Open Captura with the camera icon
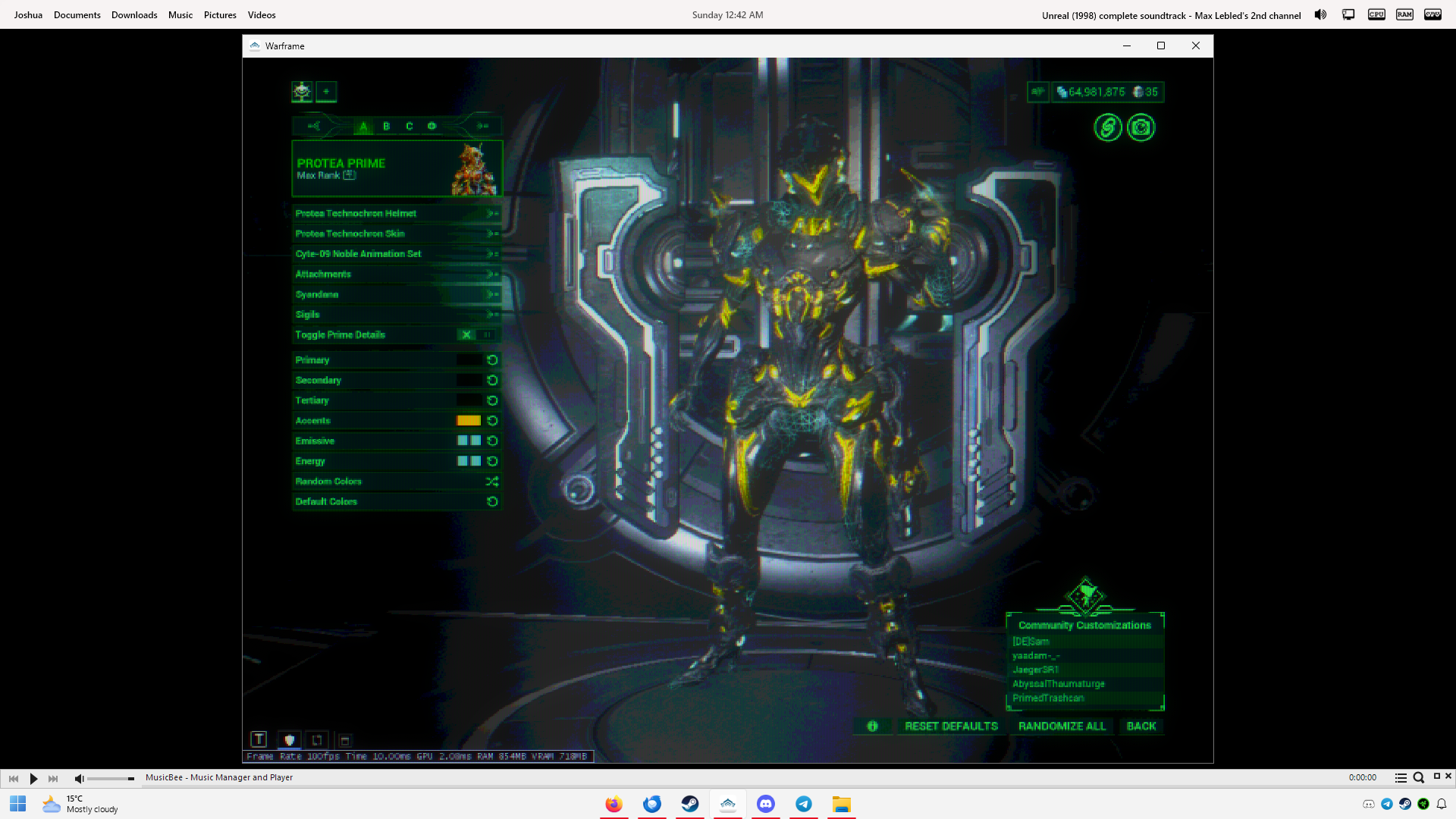 pyautogui.click(x=1141, y=127)
